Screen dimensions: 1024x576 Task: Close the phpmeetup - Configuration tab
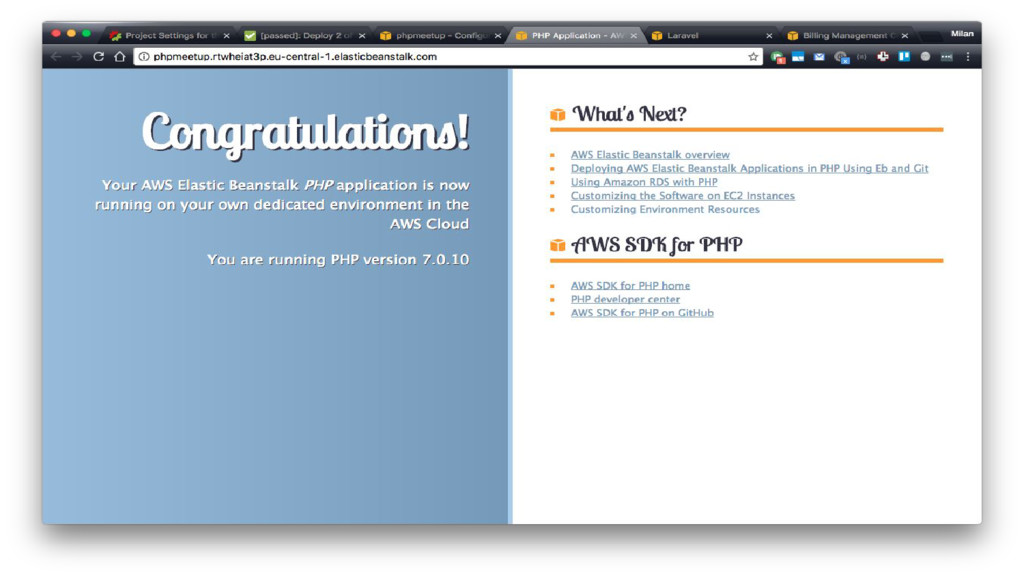point(498,36)
